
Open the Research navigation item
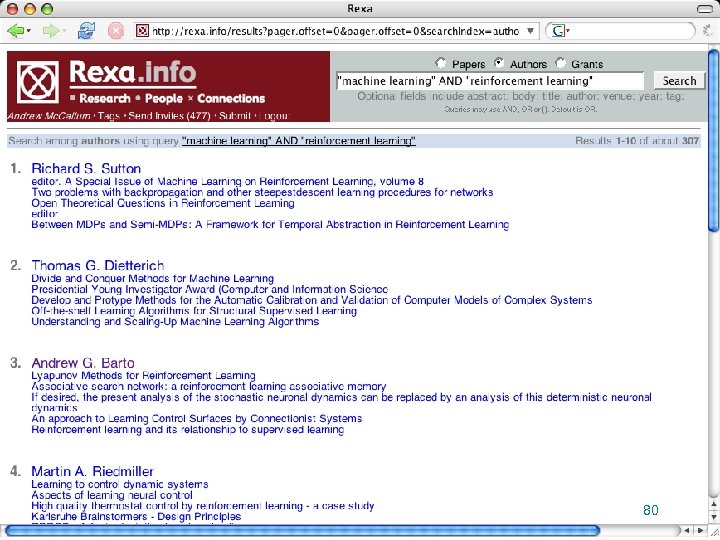coord(105,98)
